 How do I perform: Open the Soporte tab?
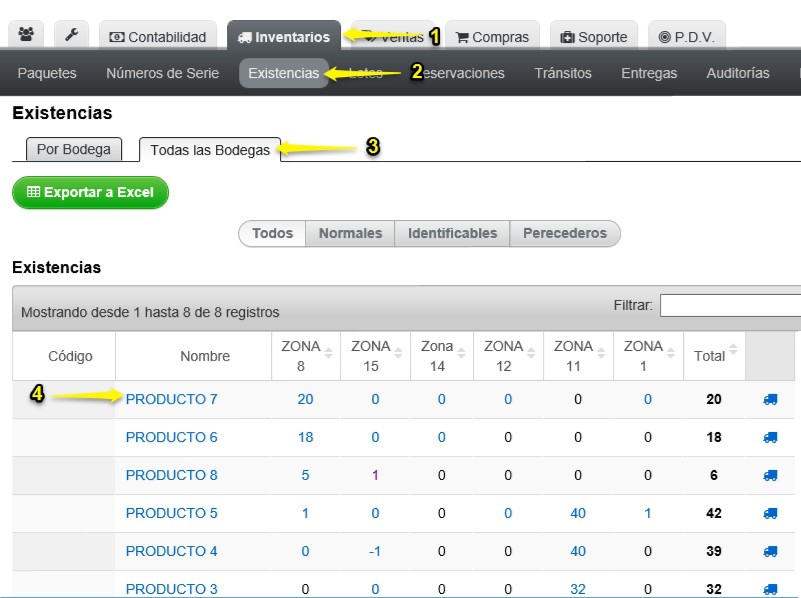pyautogui.click(x=594, y=36)
